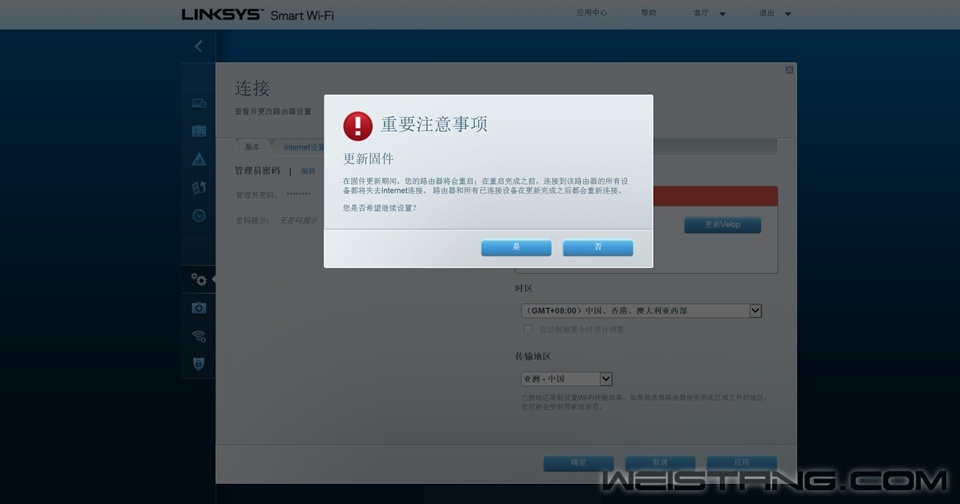
Task: Expand the 亚洲 - 中国 transmission region dropdown
Action: pyautogui.click(x=606, y=379)
